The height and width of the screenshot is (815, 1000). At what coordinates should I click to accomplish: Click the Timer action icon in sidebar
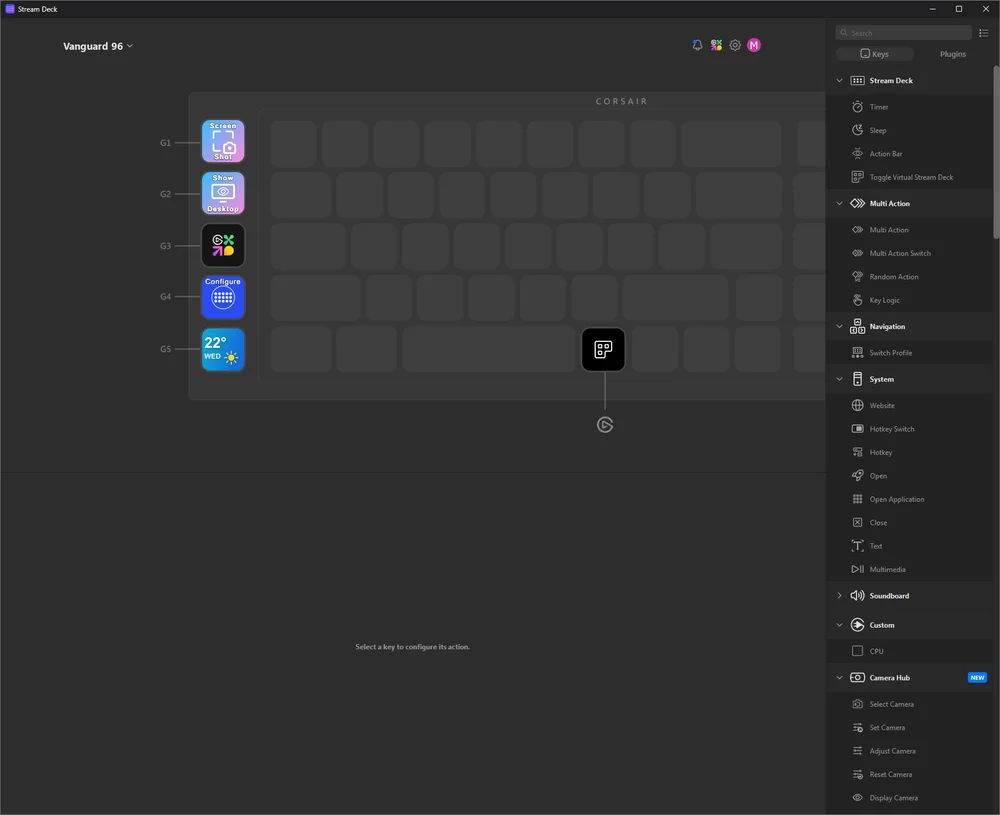[857, 106]
